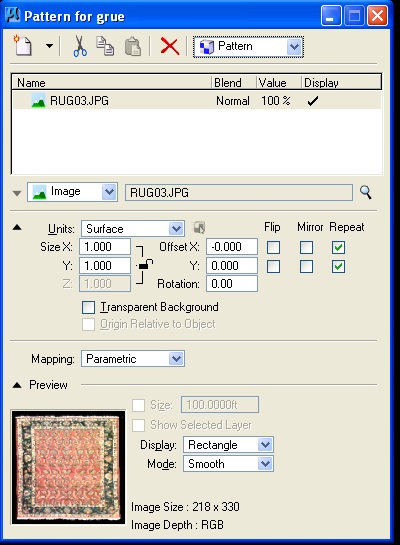Viewport: 400px width, 545px height.
Task: Check the Mirror checkbox for Y
Action: point(306,267)
